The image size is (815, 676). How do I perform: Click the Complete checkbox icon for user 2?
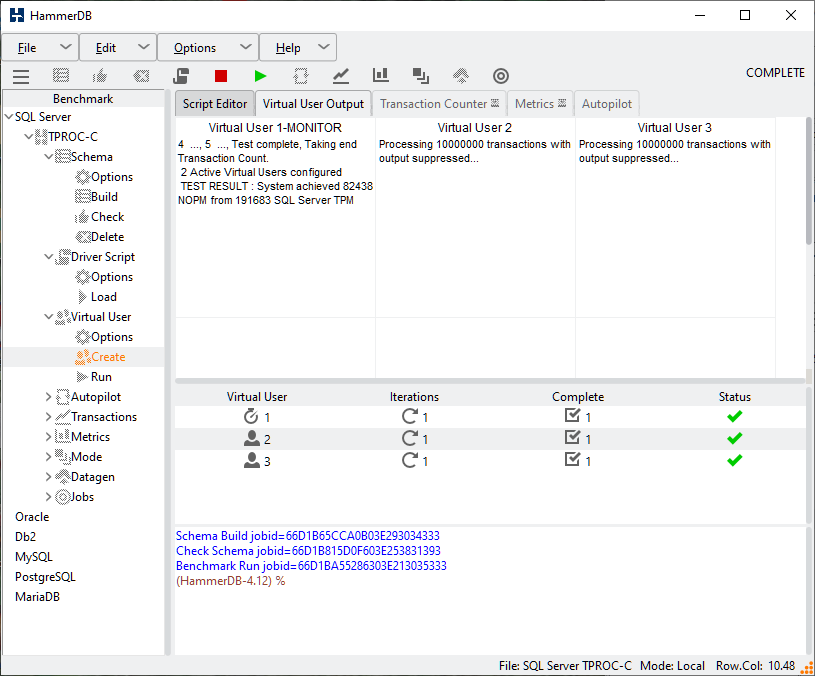tap(572, 438)
